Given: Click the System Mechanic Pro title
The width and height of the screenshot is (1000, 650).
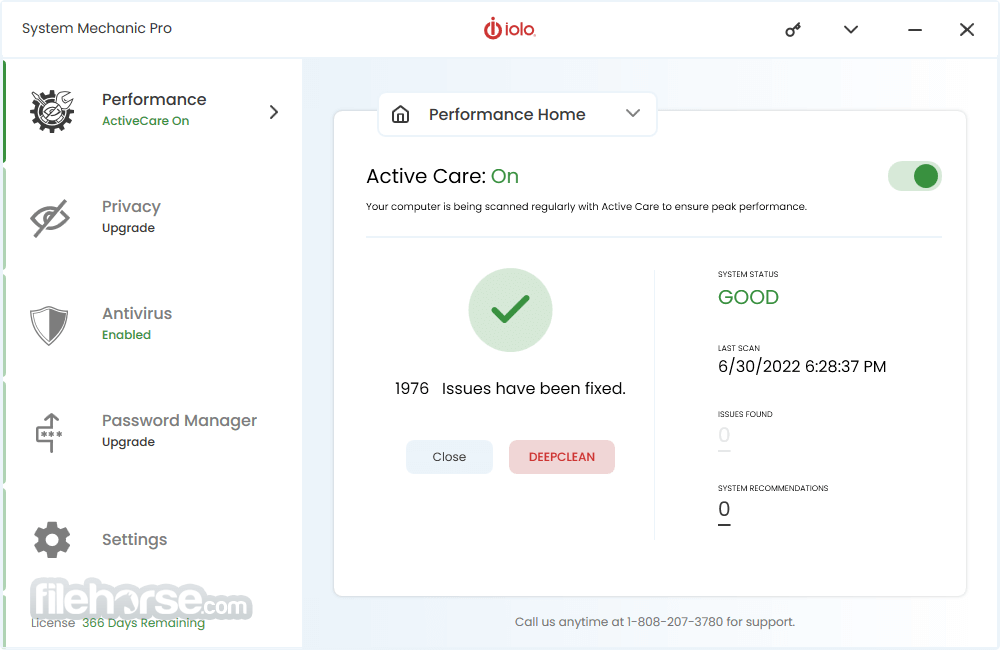Looking at the screenshot, I should (x=97, y=29).
